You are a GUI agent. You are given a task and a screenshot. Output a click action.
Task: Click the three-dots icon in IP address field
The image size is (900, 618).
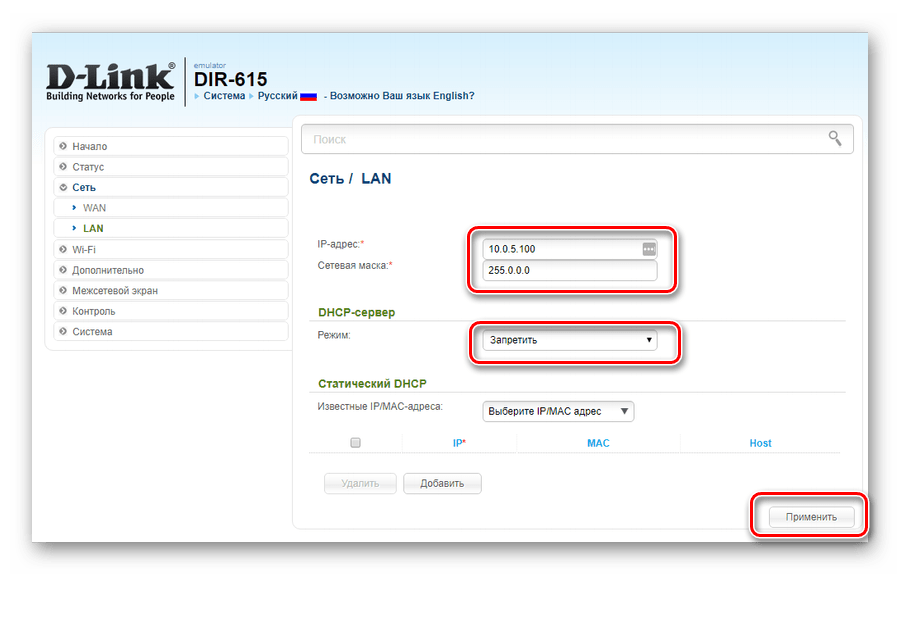click(x=649, y=249)
